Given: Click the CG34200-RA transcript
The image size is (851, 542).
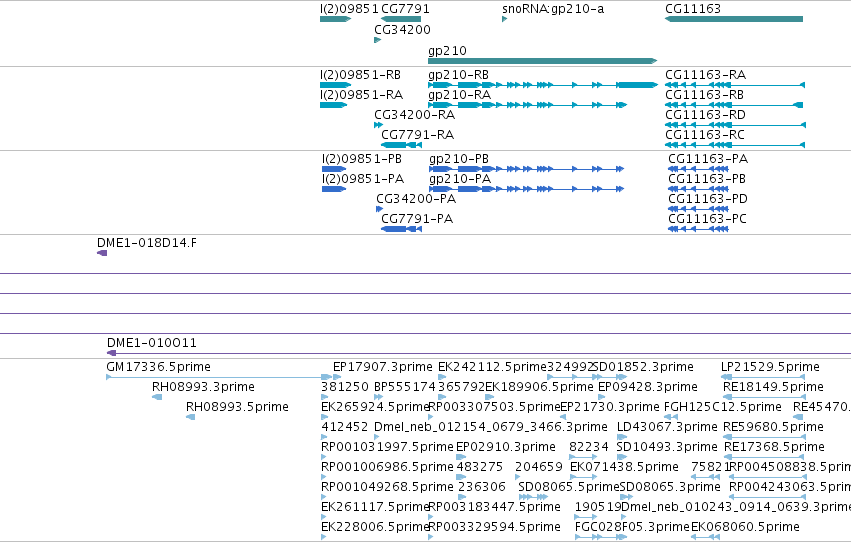Looking at the screenshot, I should click(378, 125).
